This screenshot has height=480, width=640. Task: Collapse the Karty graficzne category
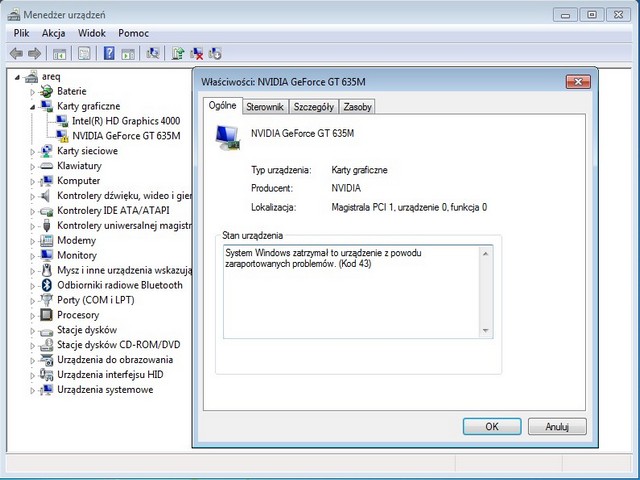point(33,106)
